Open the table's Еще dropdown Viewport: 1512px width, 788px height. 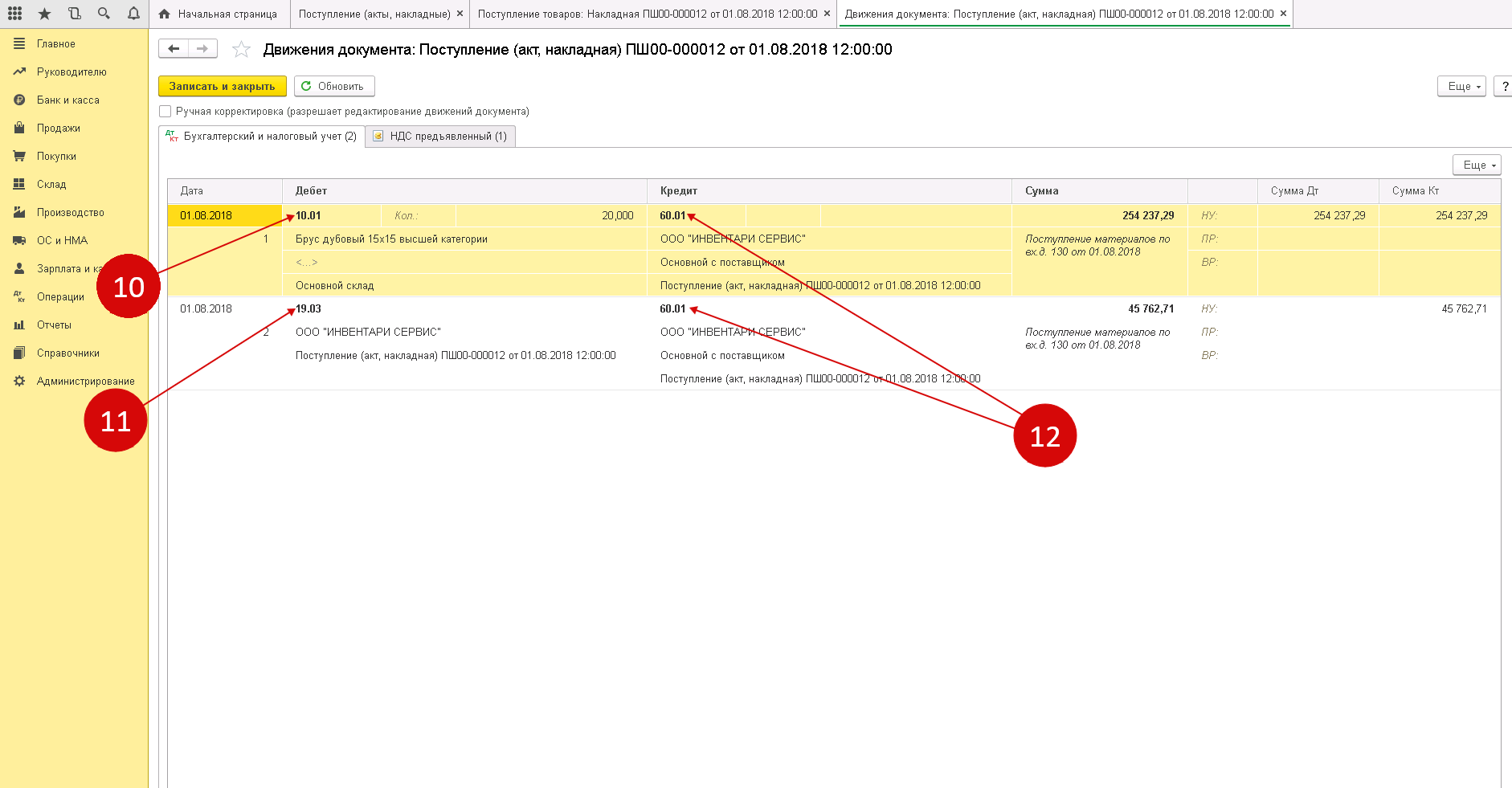[x=1476, y=165]
